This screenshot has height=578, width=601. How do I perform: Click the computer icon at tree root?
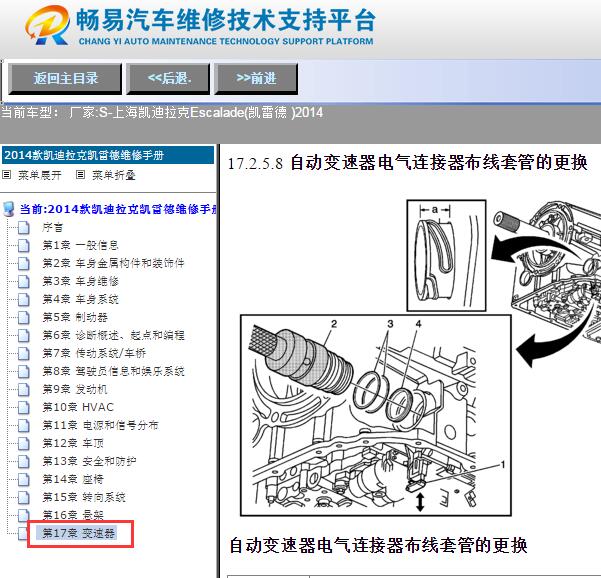click(8, 209)
